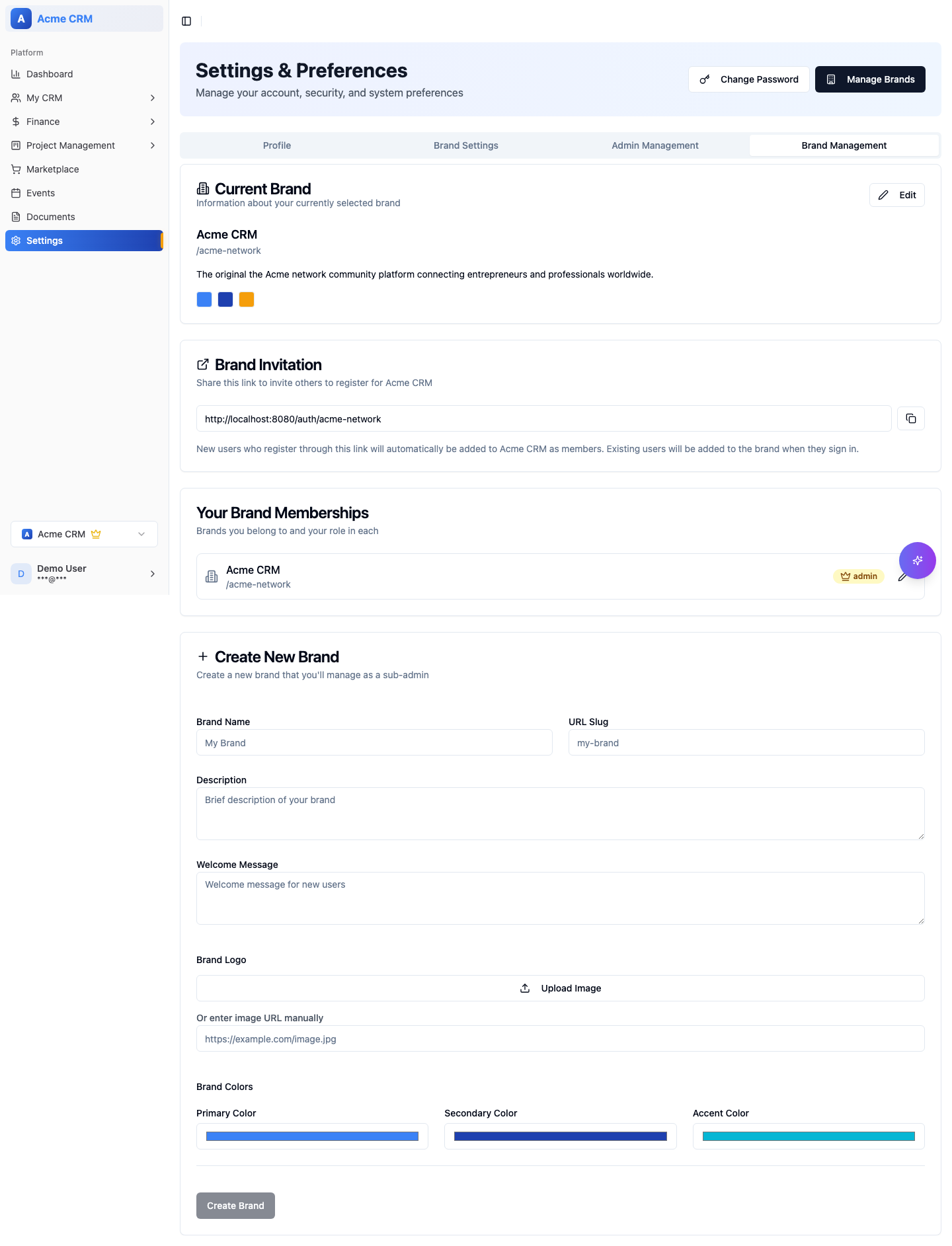Select the Settings sidebar item
Viewport: 952px width, 1246px height.
(x=84, y=241)
